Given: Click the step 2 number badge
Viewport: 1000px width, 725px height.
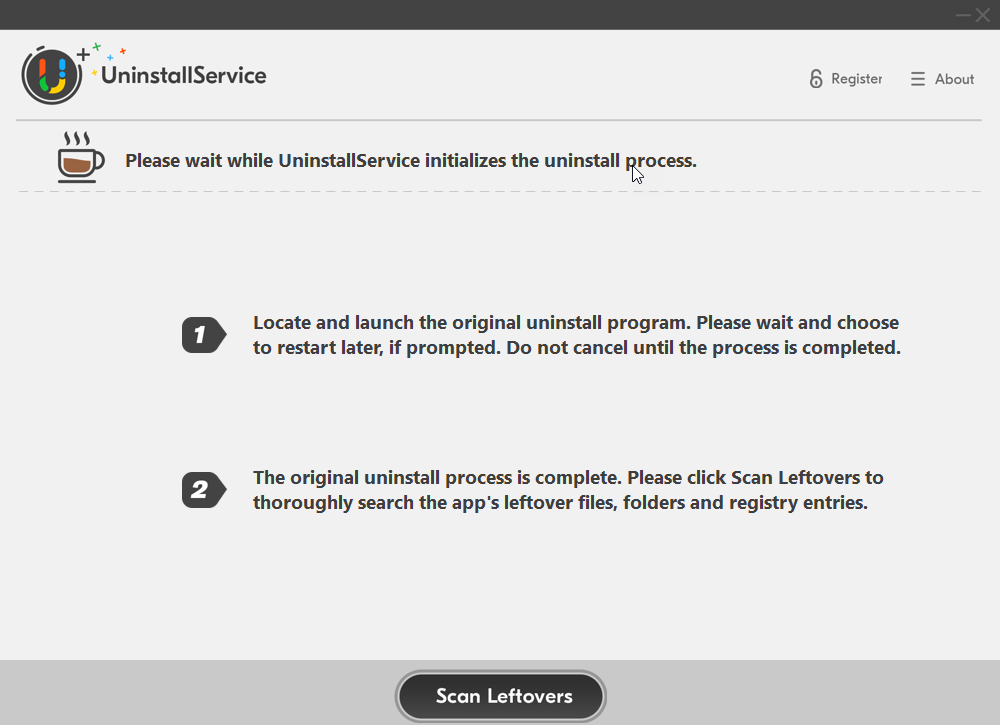Looking at the screenshot, I should point(204,490).
